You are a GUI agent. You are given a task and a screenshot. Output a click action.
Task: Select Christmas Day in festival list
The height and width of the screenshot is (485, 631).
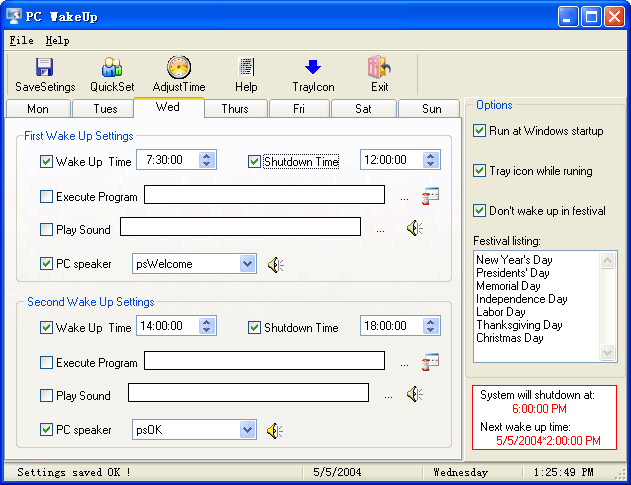click(x=509, y=338)
